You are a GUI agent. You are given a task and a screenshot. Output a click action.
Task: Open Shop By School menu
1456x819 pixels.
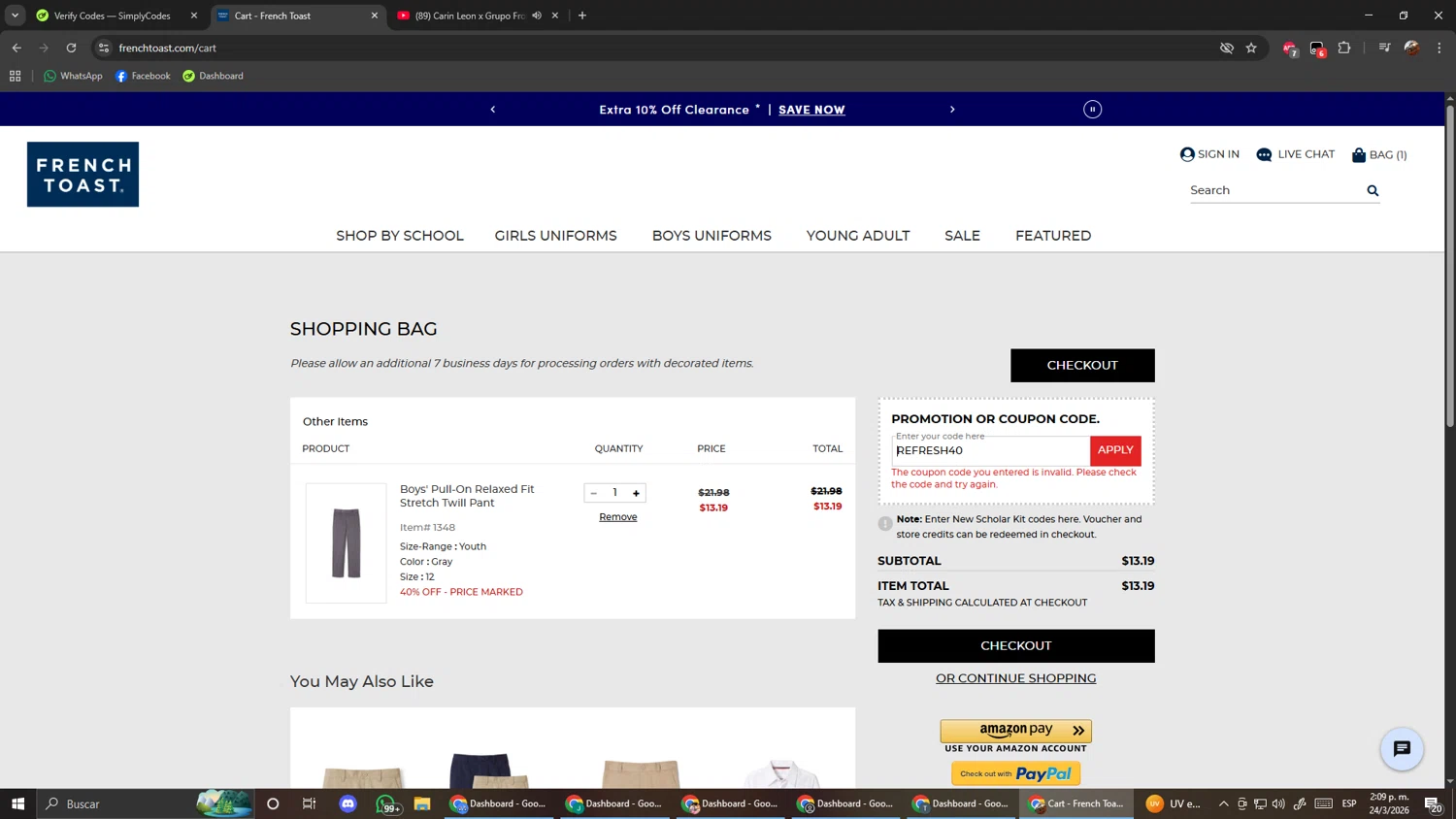click(x=400, y=236)
